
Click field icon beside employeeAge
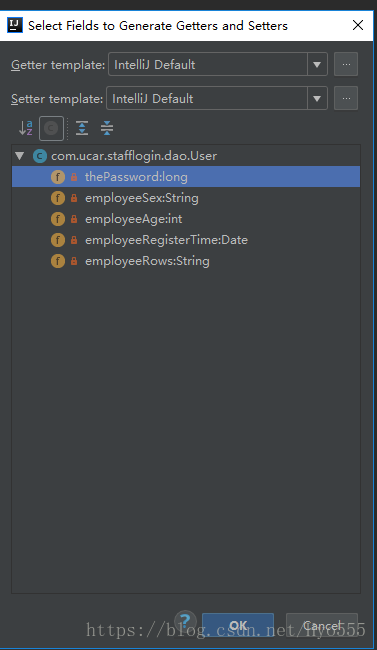pyautogui.click(x=58, y=219)
